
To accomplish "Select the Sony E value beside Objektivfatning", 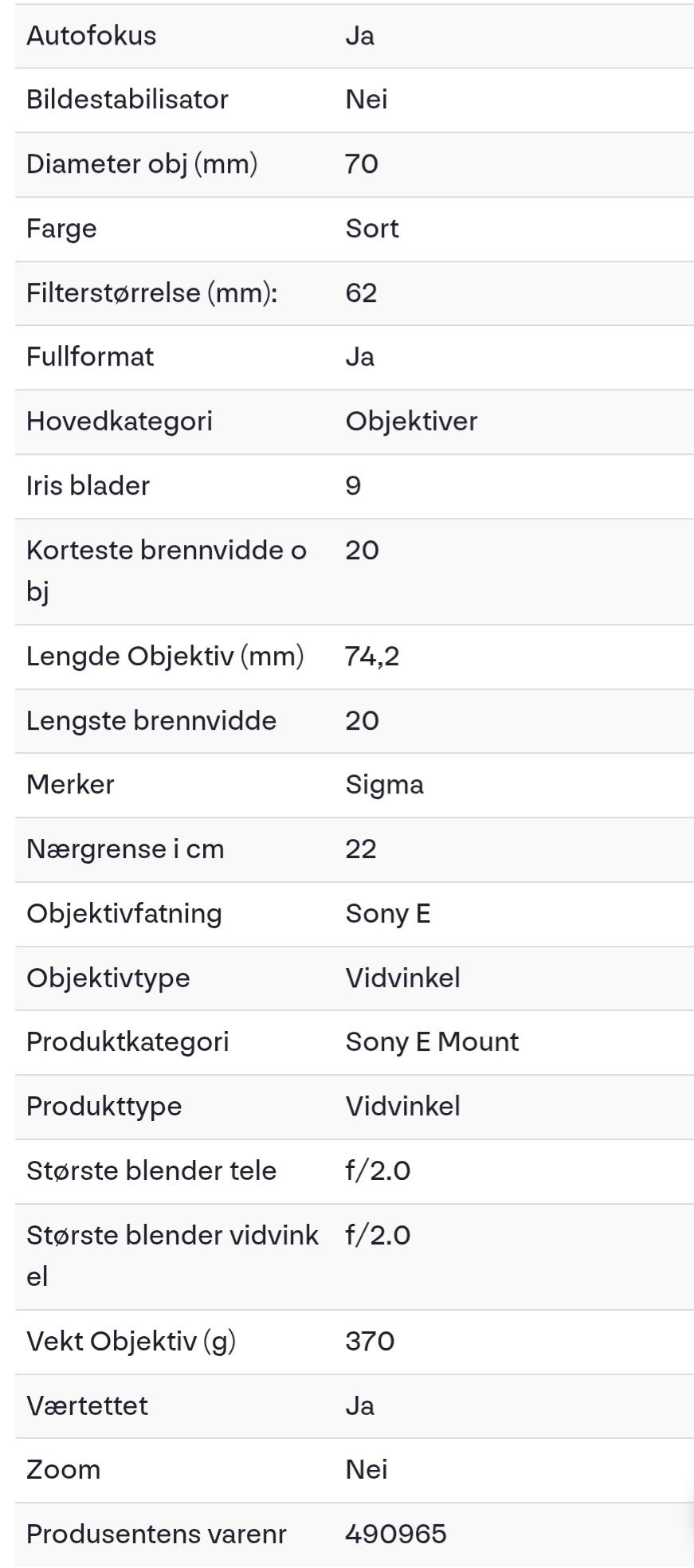I will (x=388, y=913).
